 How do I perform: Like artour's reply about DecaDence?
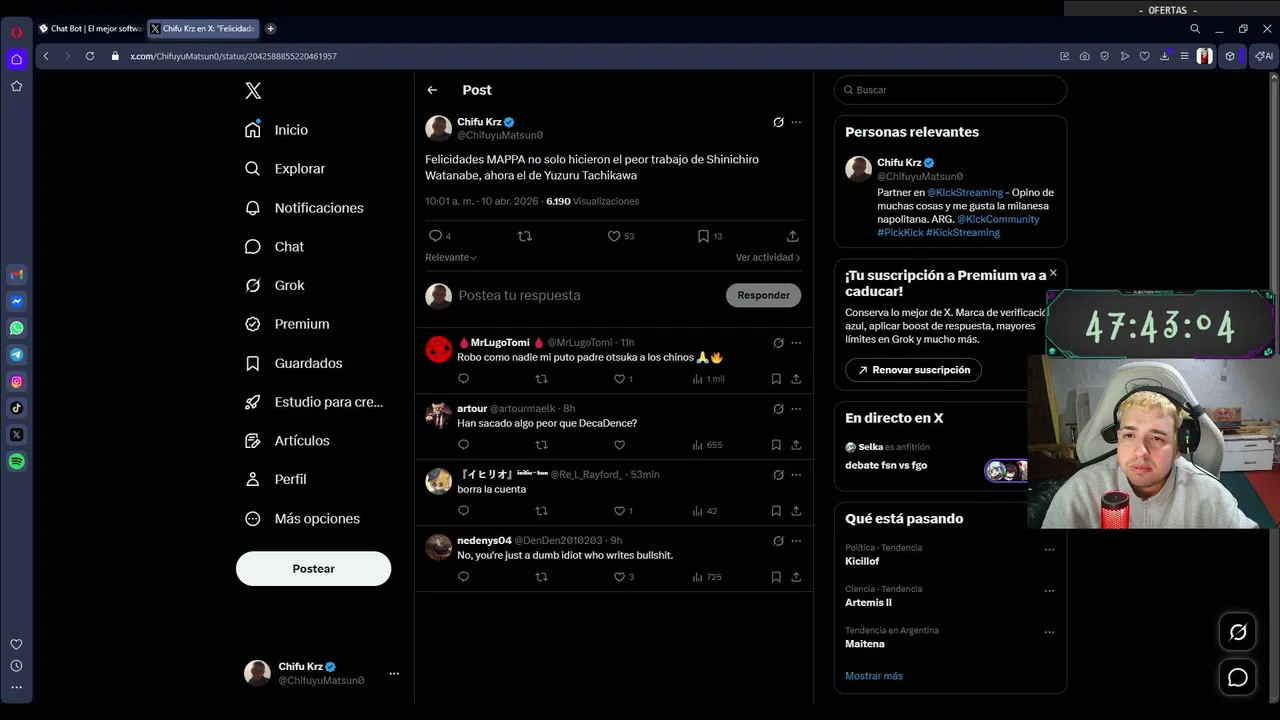point(619,445)
